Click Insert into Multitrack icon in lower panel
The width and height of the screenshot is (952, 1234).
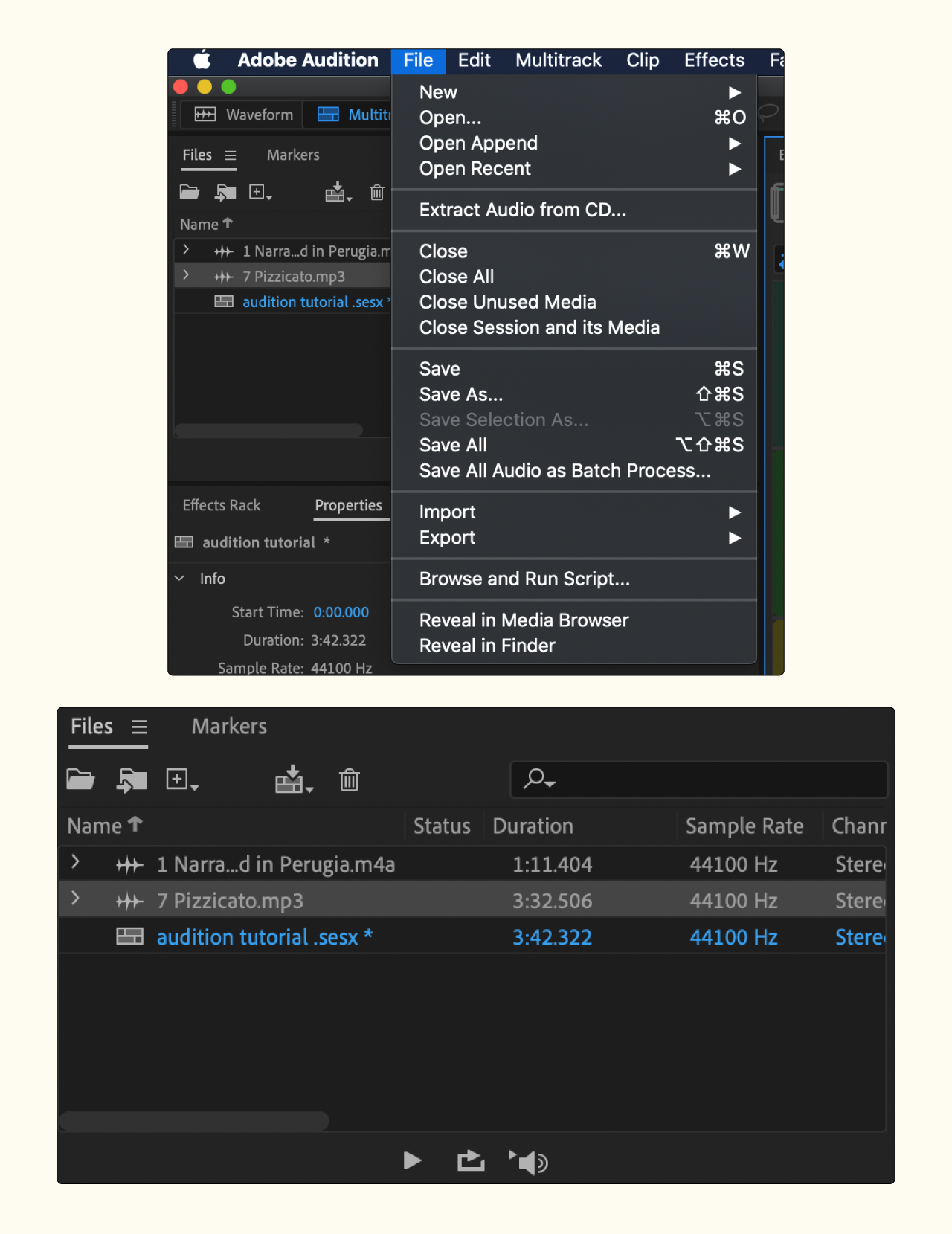click(294, 780)
